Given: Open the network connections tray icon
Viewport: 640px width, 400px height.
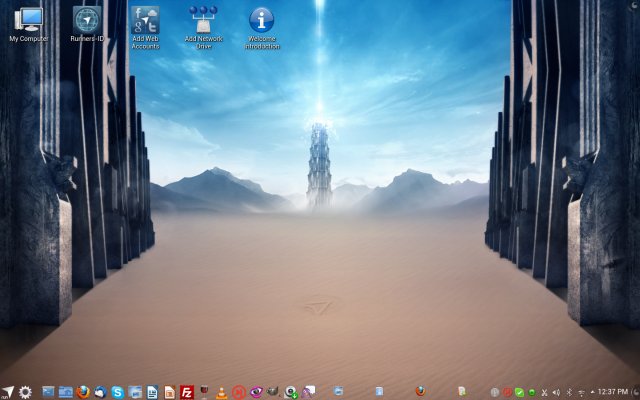Looking at the screenshot, I should (581, 393).
